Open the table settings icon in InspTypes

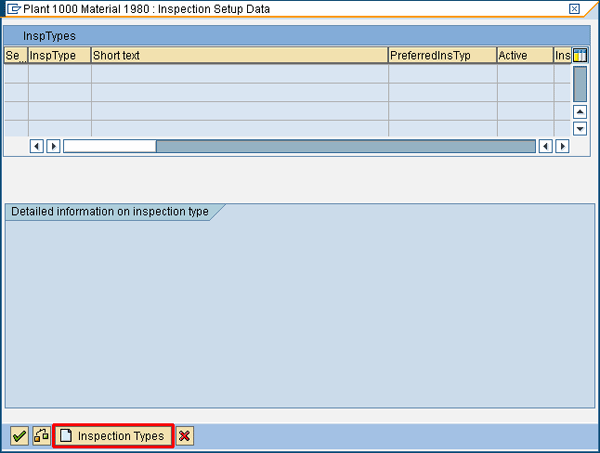tap(579, 56)
